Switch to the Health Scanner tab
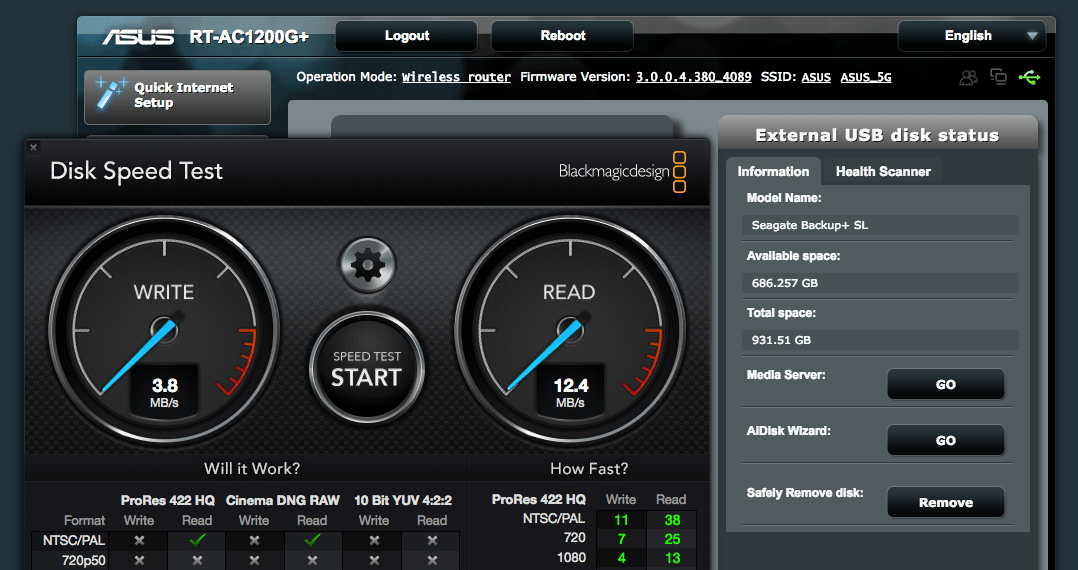Image resolution: width=1078 pixels, height=570 pixels. tap(882, 172)
